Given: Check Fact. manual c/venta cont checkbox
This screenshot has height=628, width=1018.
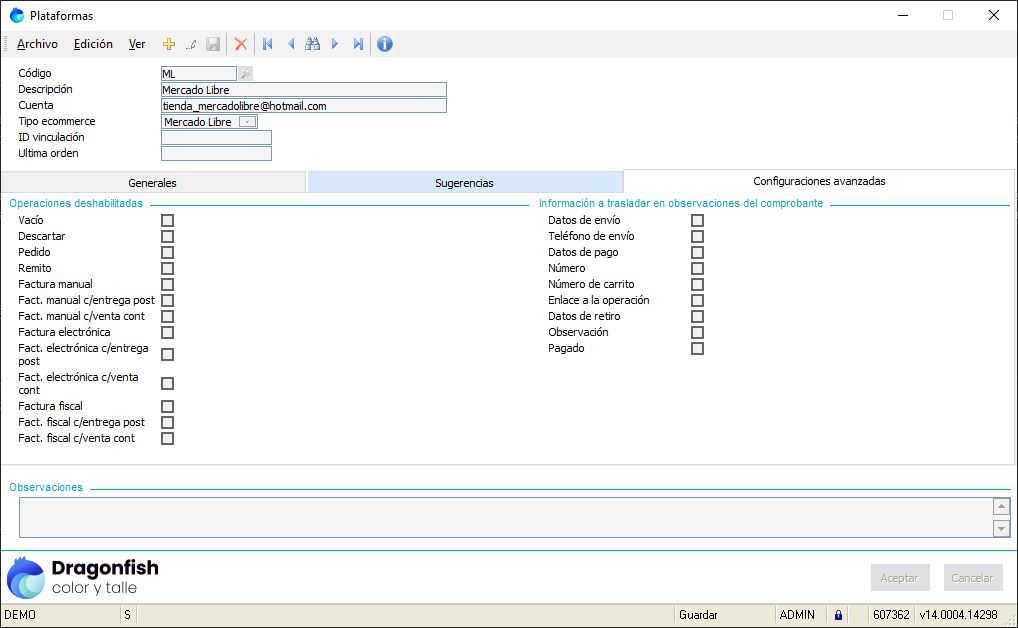Looking at the screenshot, I should pos(168,316).
